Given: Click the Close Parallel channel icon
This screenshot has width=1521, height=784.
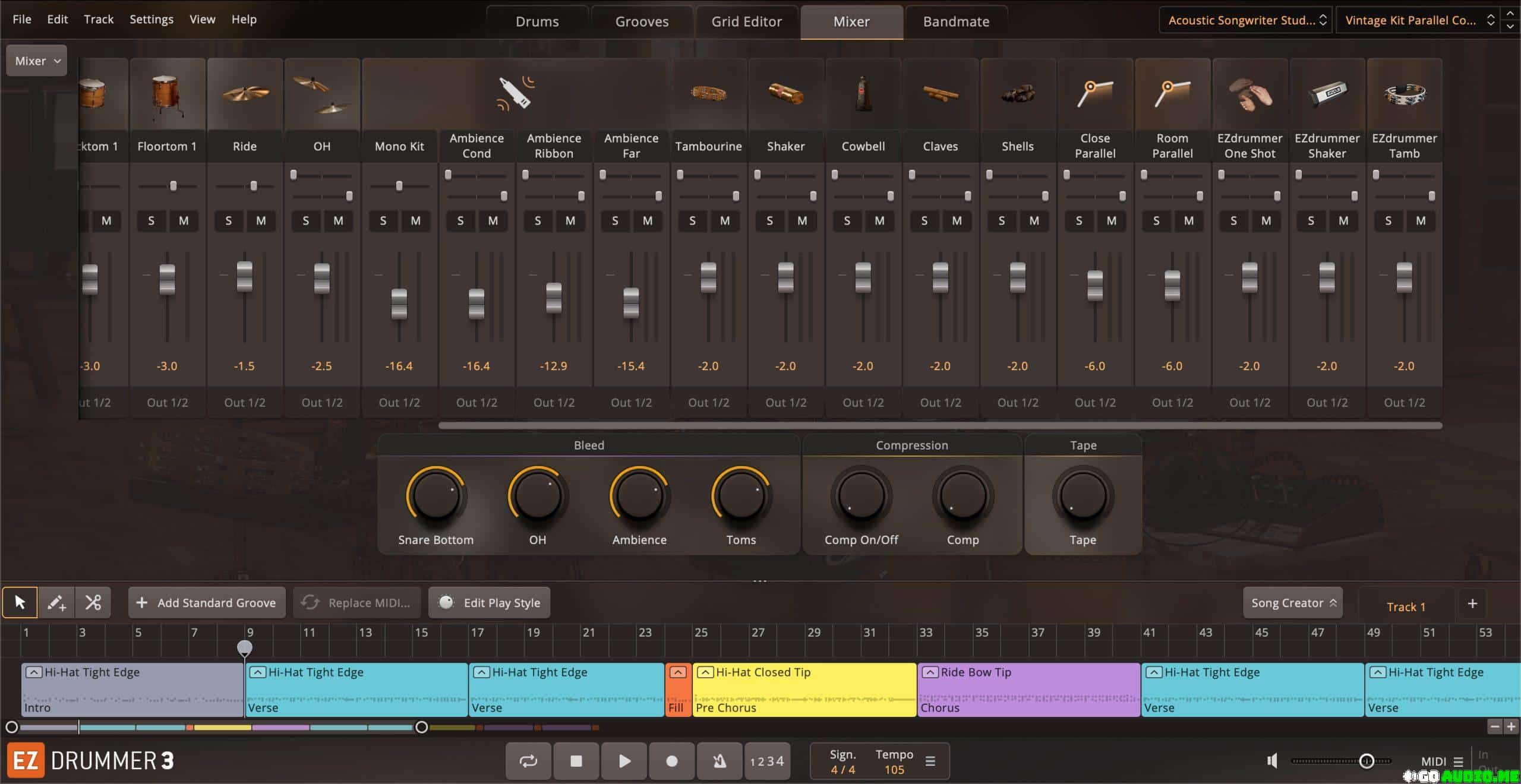Looking at the screenshot, I should 1094,94.
